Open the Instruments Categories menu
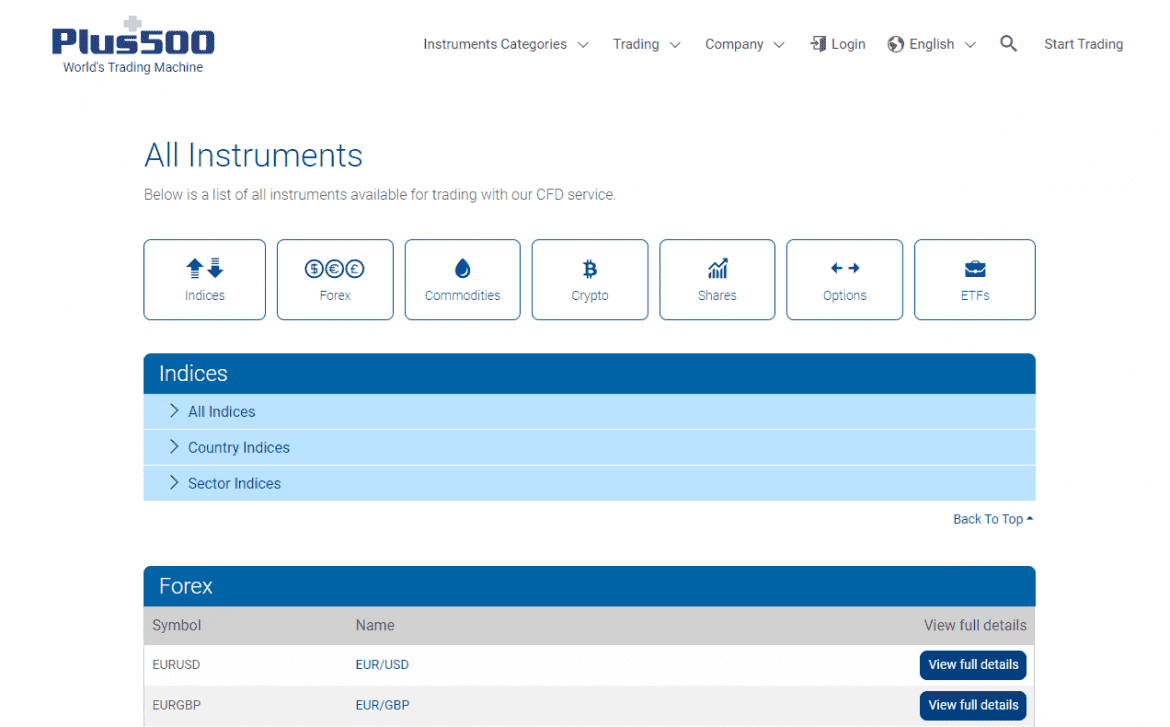Screen dimensions: 1170x727 [x=505, y=44]
